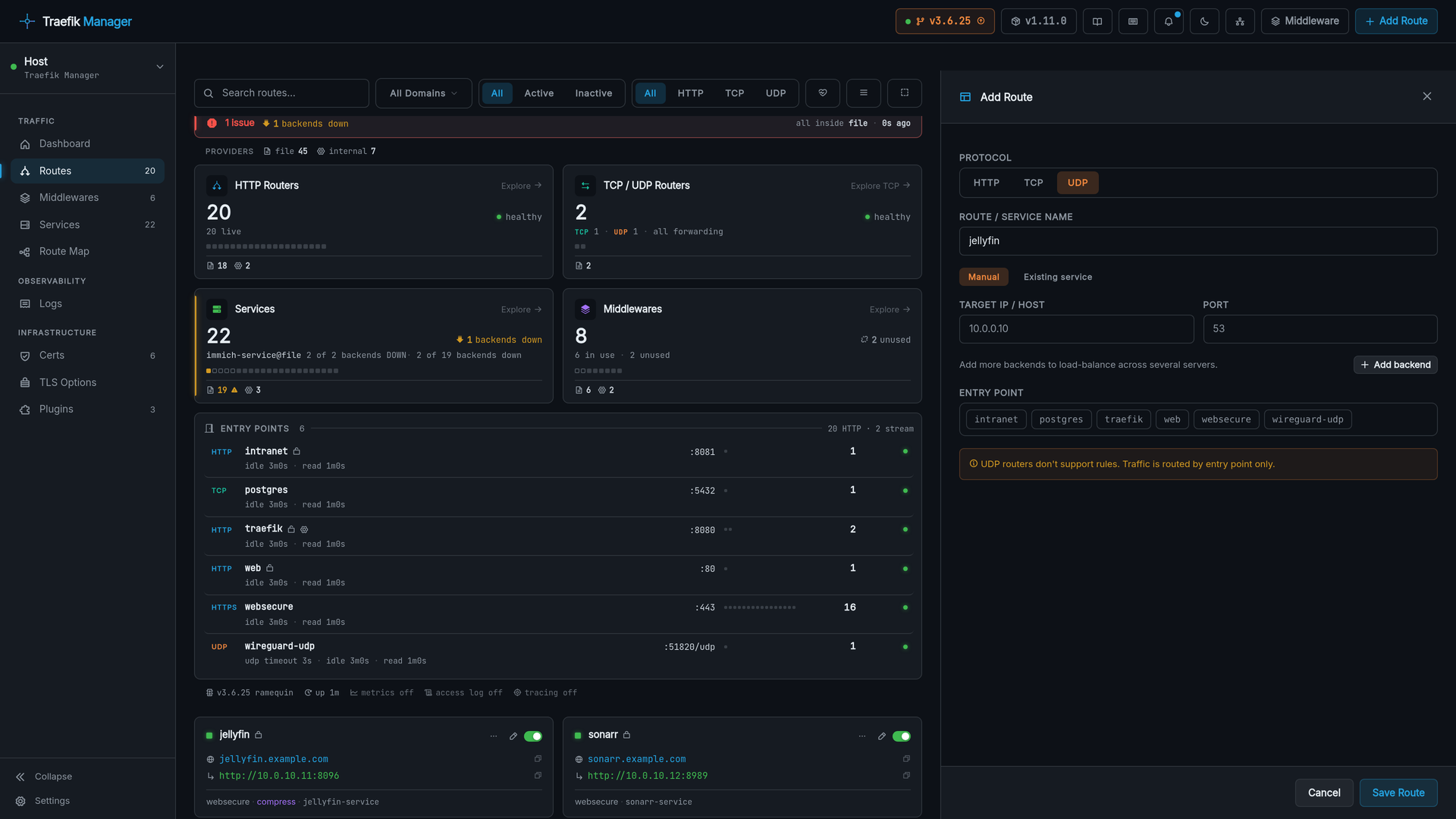This screenshot has height=819, width=1456.
Task: Open the All Domains dropdown
Action: pyautogui.click(x=424, y=93)
